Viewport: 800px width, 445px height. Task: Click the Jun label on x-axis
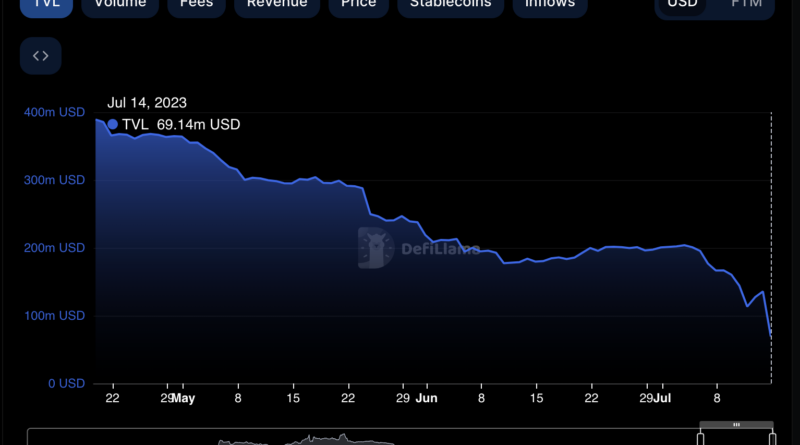[427, 398]
